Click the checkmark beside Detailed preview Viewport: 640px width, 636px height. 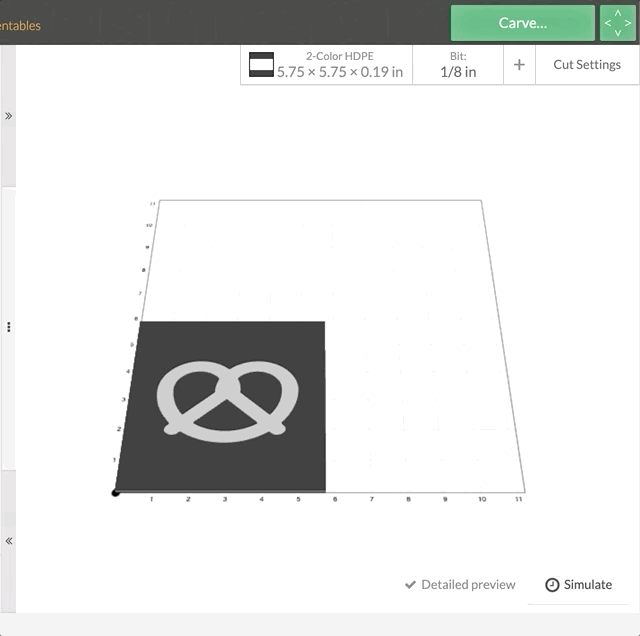pyautogui.click(x=410, y=585)
